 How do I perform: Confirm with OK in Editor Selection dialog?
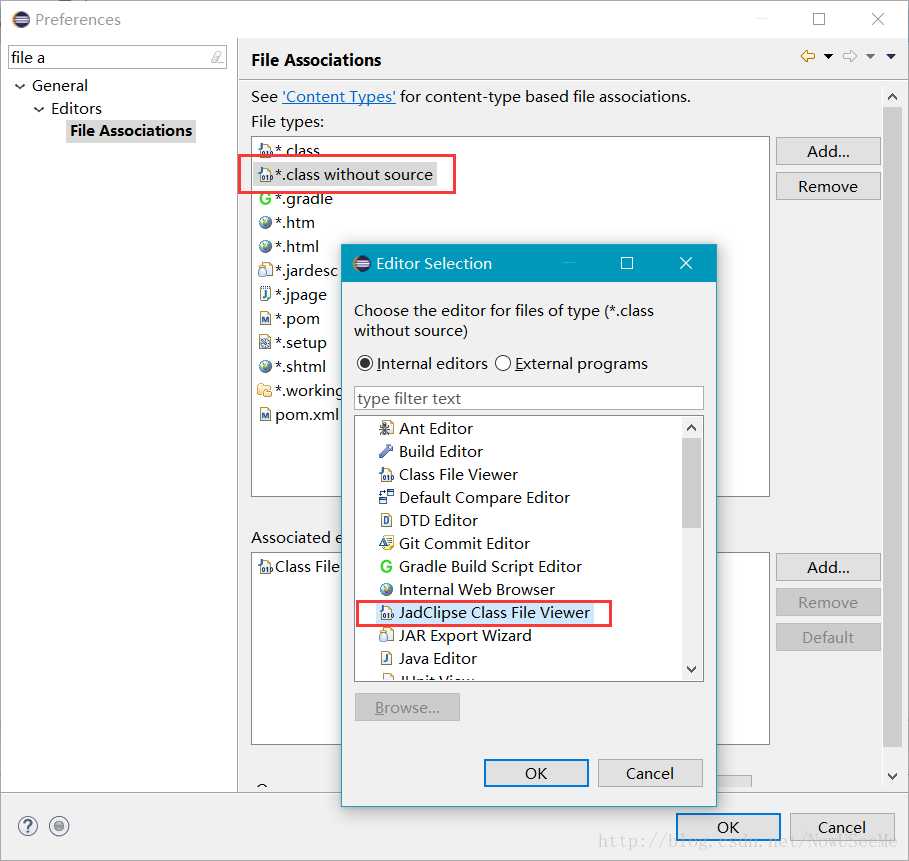coord(536,773)
